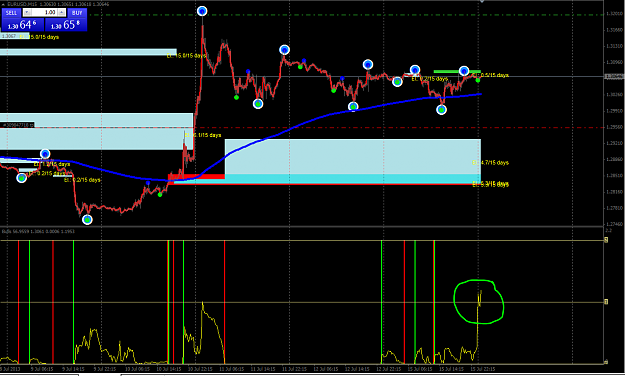
Task: Click the SELL button in one-click panel
Action: (11, 13)
